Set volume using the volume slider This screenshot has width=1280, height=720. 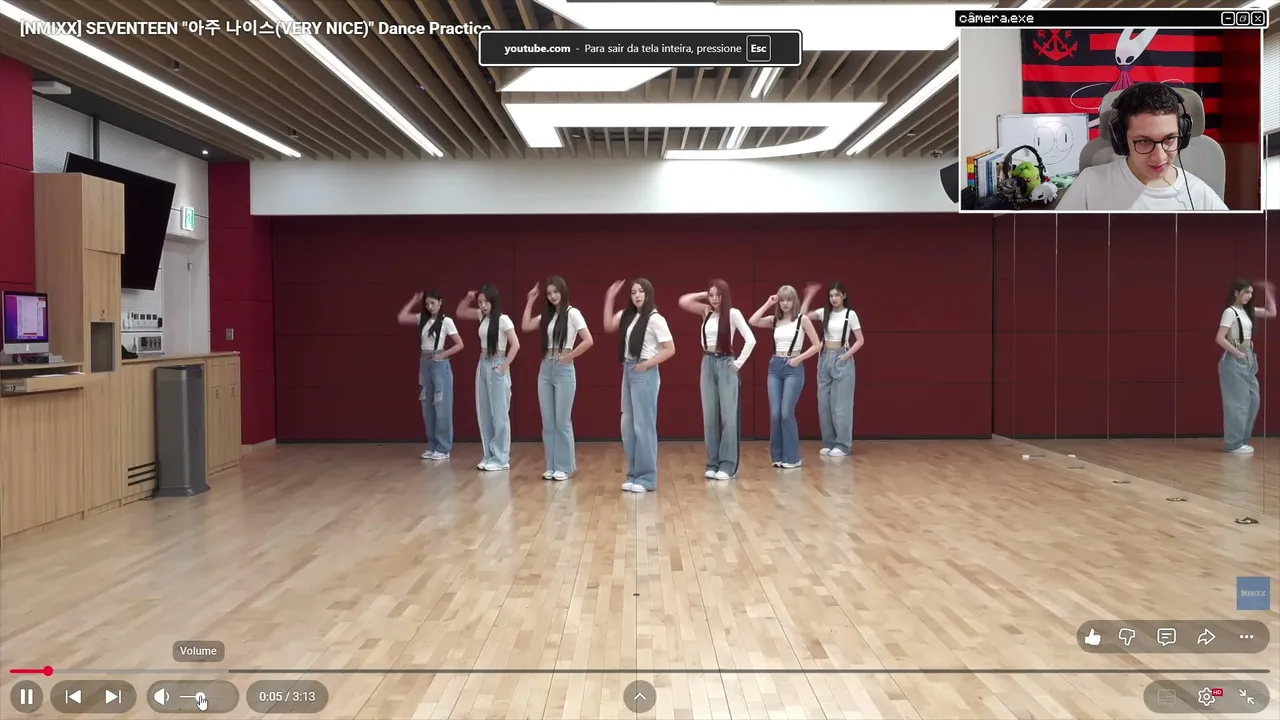[203, 697]
